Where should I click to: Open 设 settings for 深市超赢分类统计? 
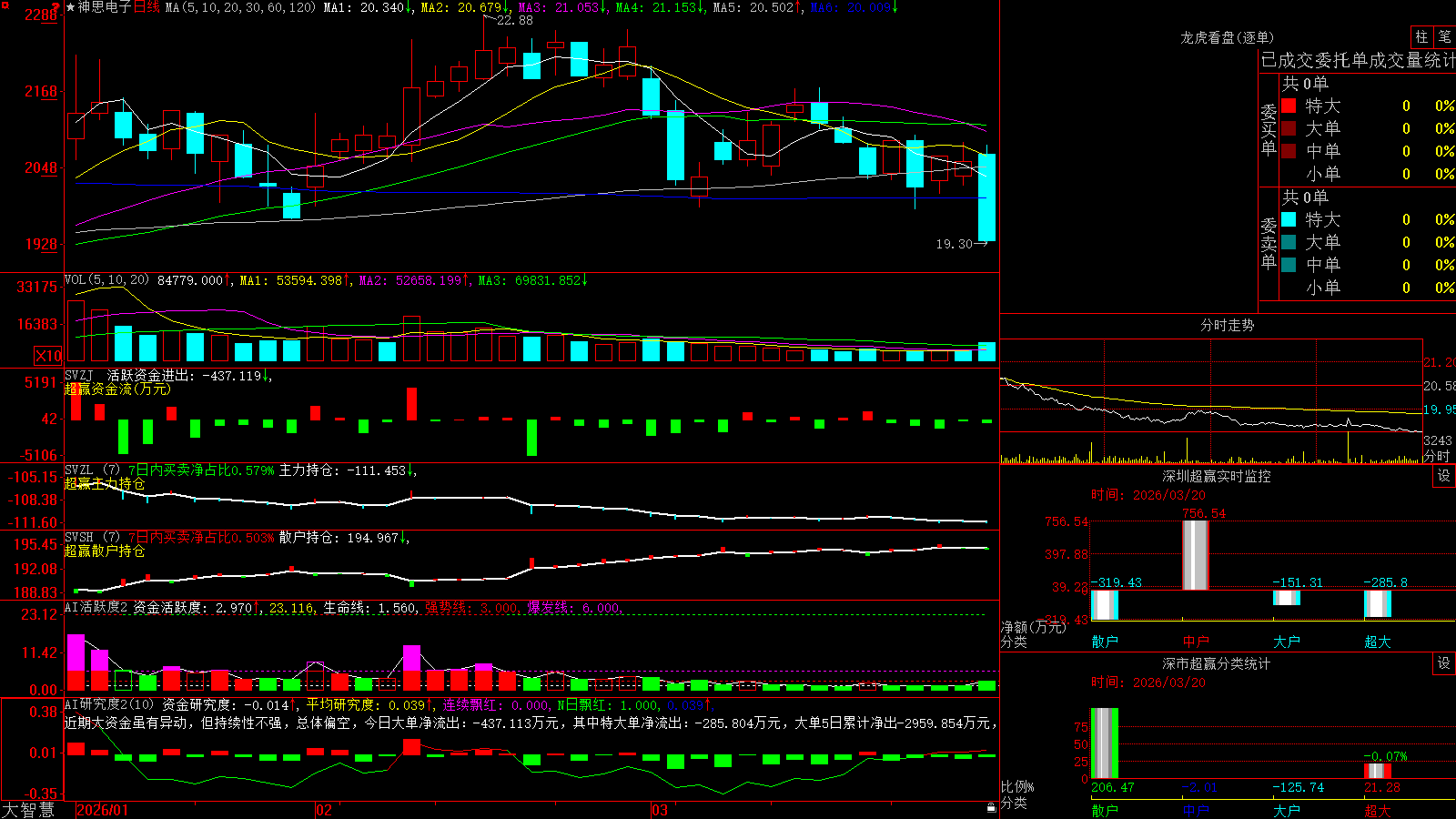pyautogui.click(x=1444, y=663)
